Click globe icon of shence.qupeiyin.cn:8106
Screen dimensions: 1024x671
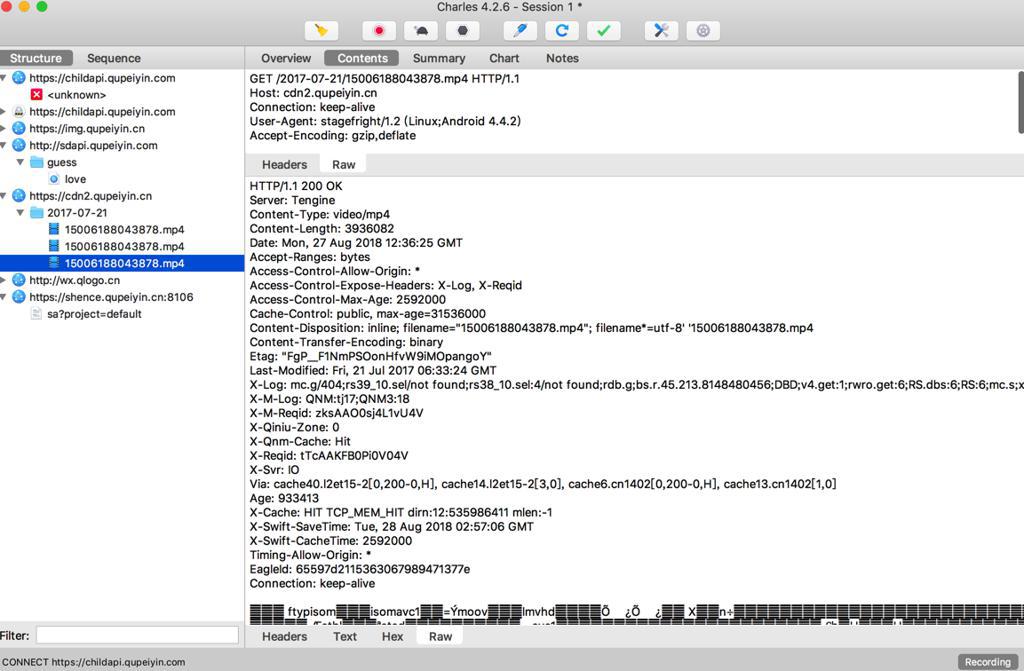pos(19,297)
